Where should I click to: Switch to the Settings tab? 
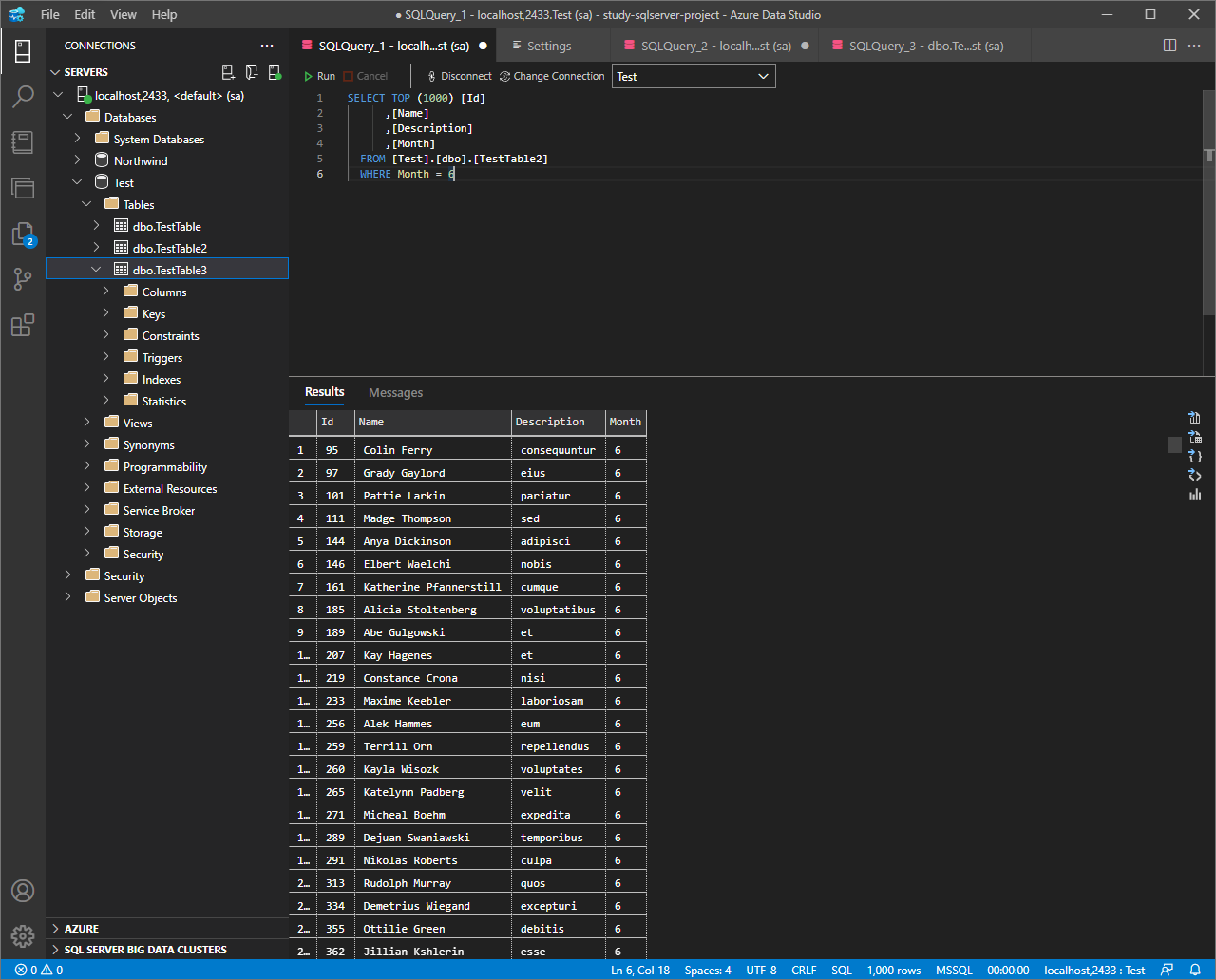coord(549,46)
